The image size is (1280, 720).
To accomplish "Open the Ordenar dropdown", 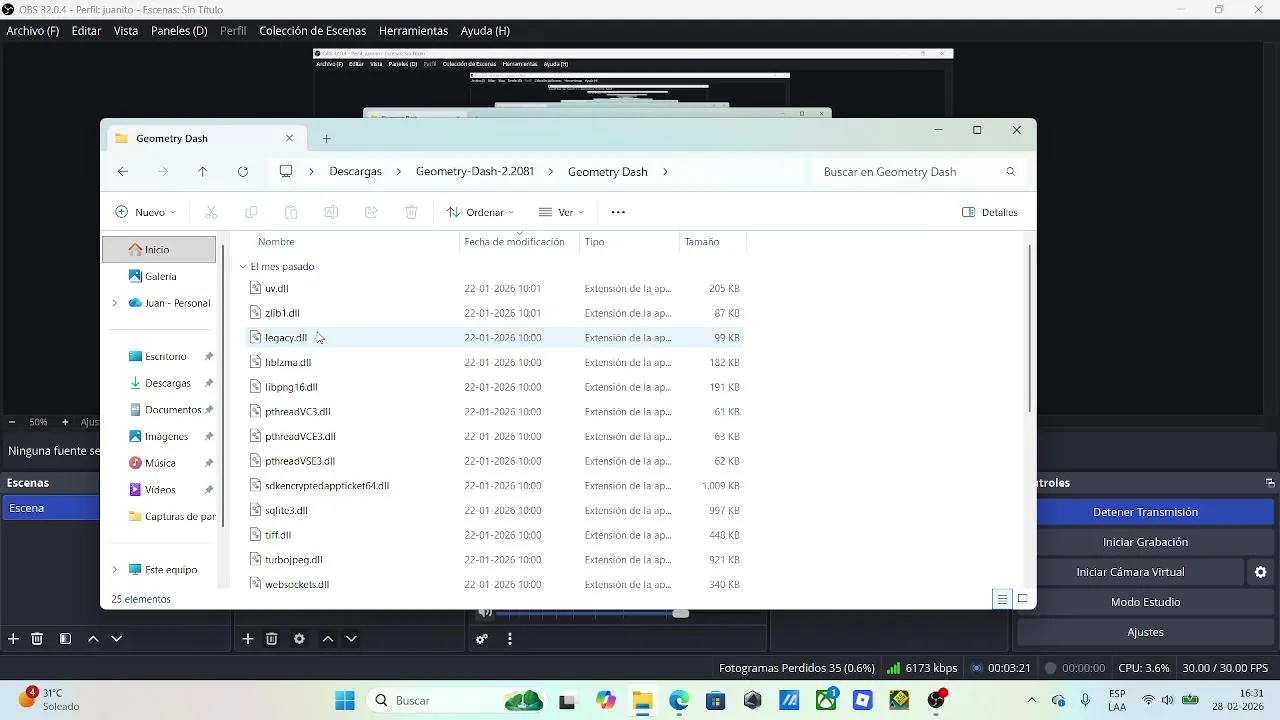I will tap(480, 212).
